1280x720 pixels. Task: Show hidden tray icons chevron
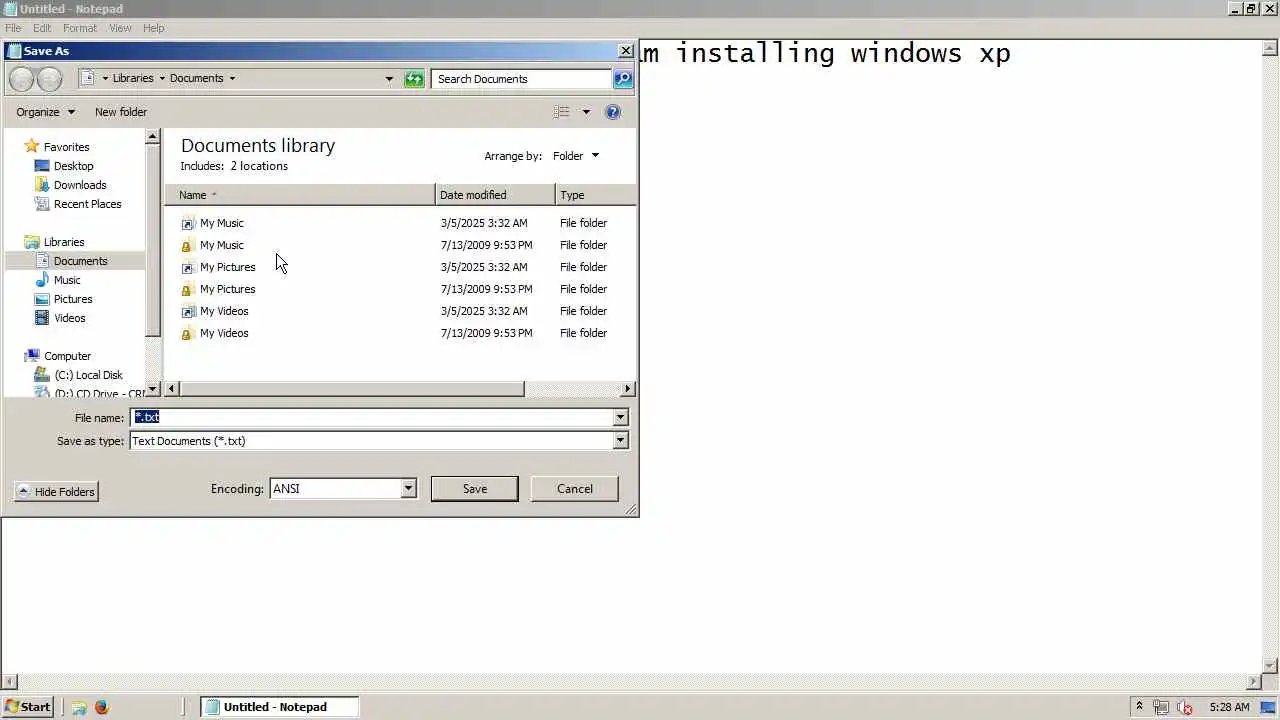click(x=1139, y=707)
